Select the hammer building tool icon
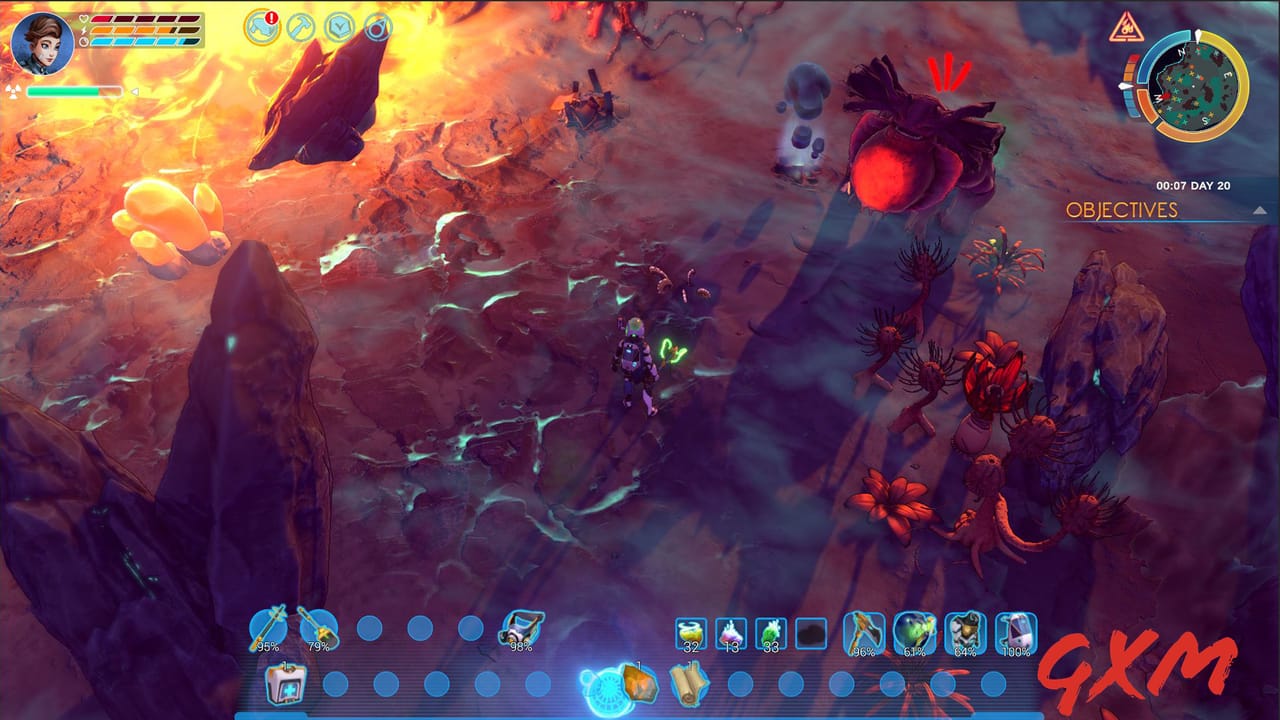The height and width of the screenshot is (720, 1280). tap(300, 27)
